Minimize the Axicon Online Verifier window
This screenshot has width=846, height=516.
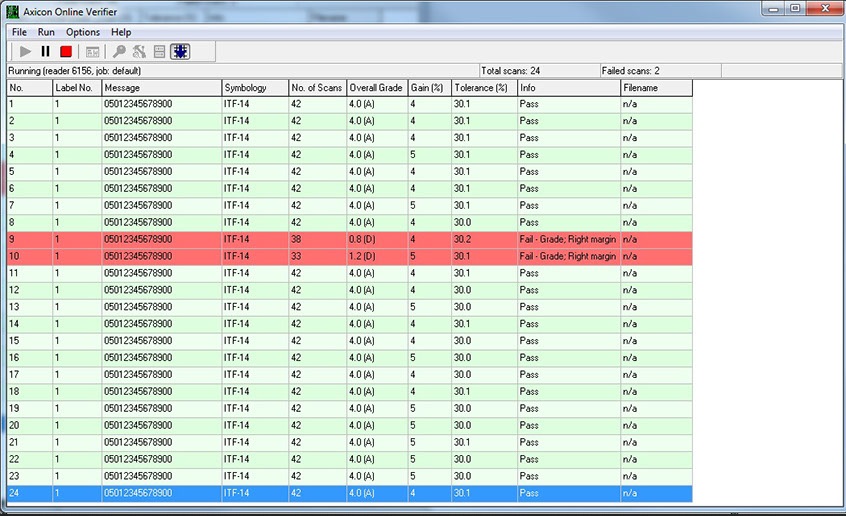[x=774, y=8]
